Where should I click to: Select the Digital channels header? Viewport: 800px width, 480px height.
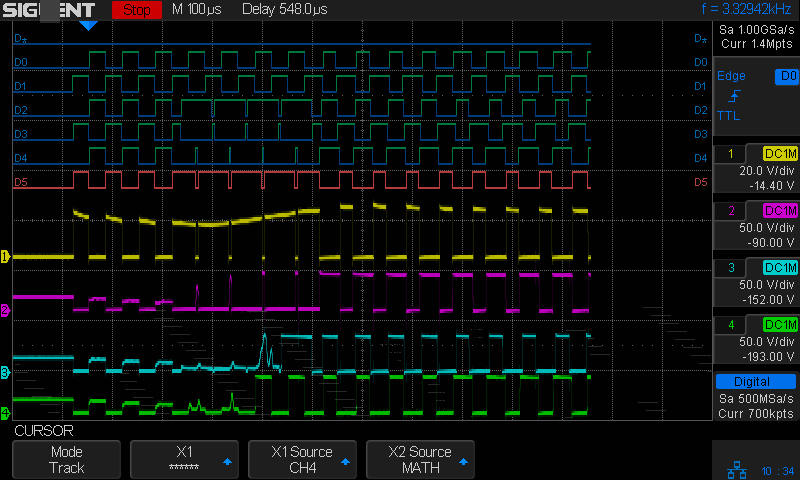point(756,382)
